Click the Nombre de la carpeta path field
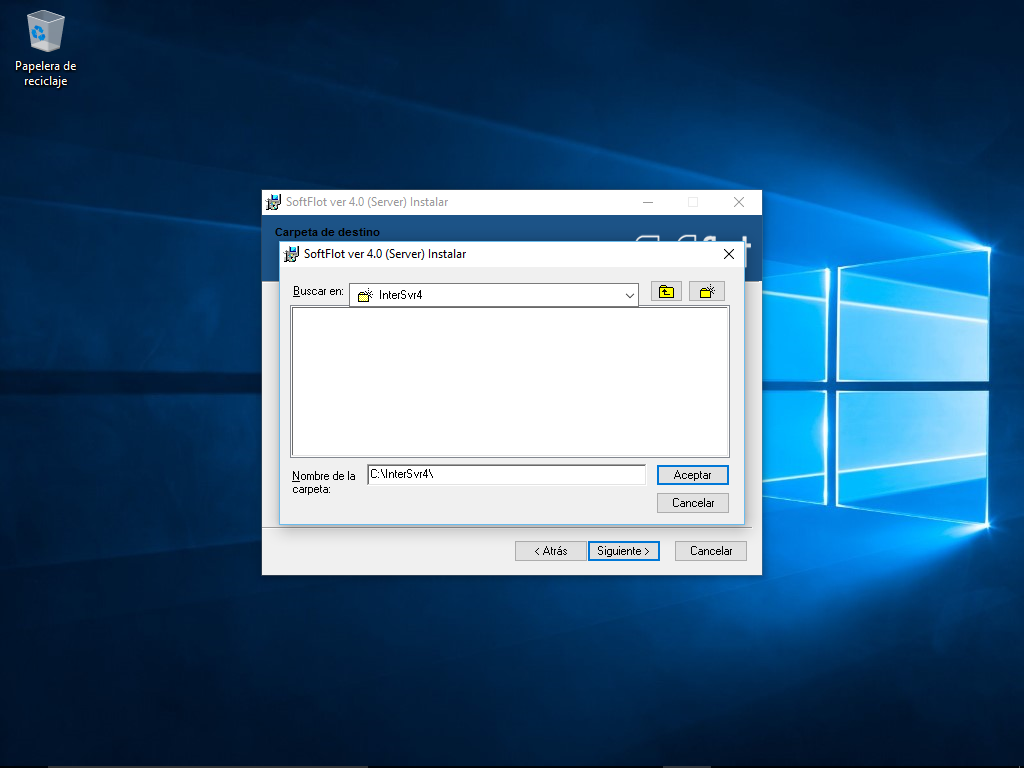Image resolution: width=1024 pixels, height=768 pixels. pyautogui.click(x=506, y=475)
